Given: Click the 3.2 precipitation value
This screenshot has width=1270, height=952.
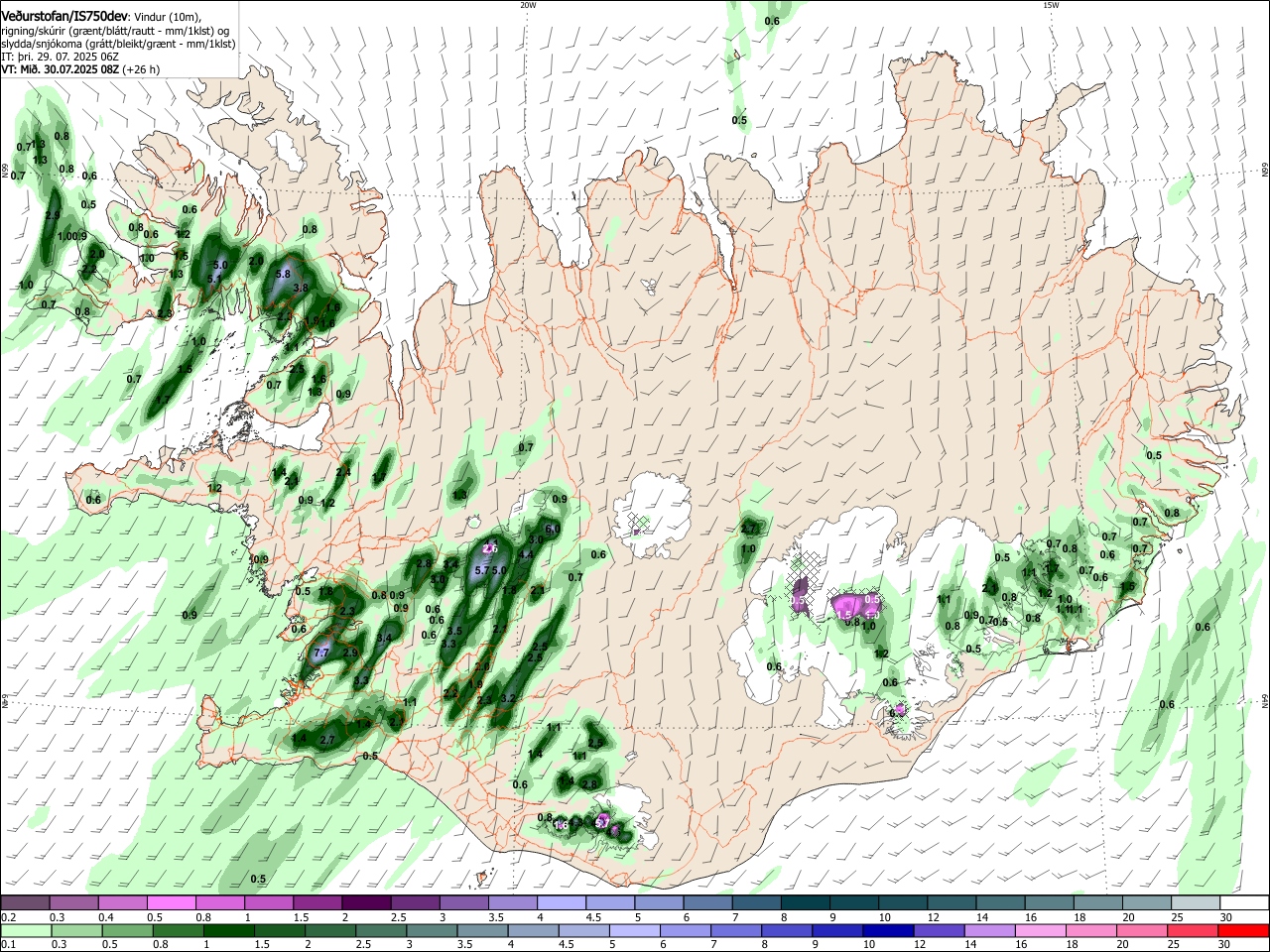Looking at the screenshot, I should pos(508,698).
